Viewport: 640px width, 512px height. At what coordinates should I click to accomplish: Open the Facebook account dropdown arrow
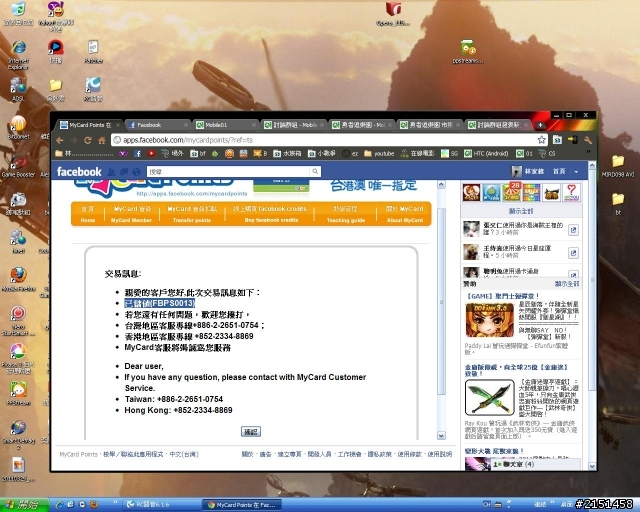(x=576, y=172)
